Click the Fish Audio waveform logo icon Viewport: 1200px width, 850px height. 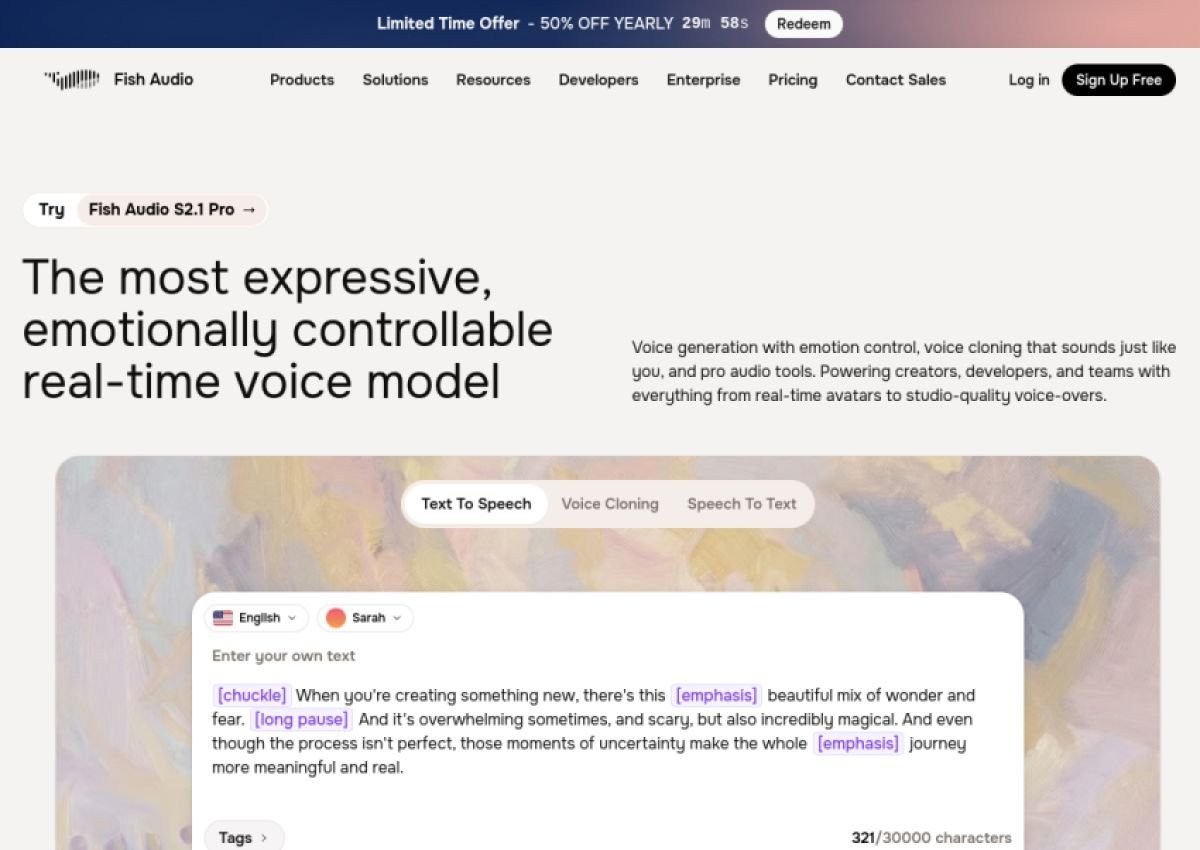(72, 79)
